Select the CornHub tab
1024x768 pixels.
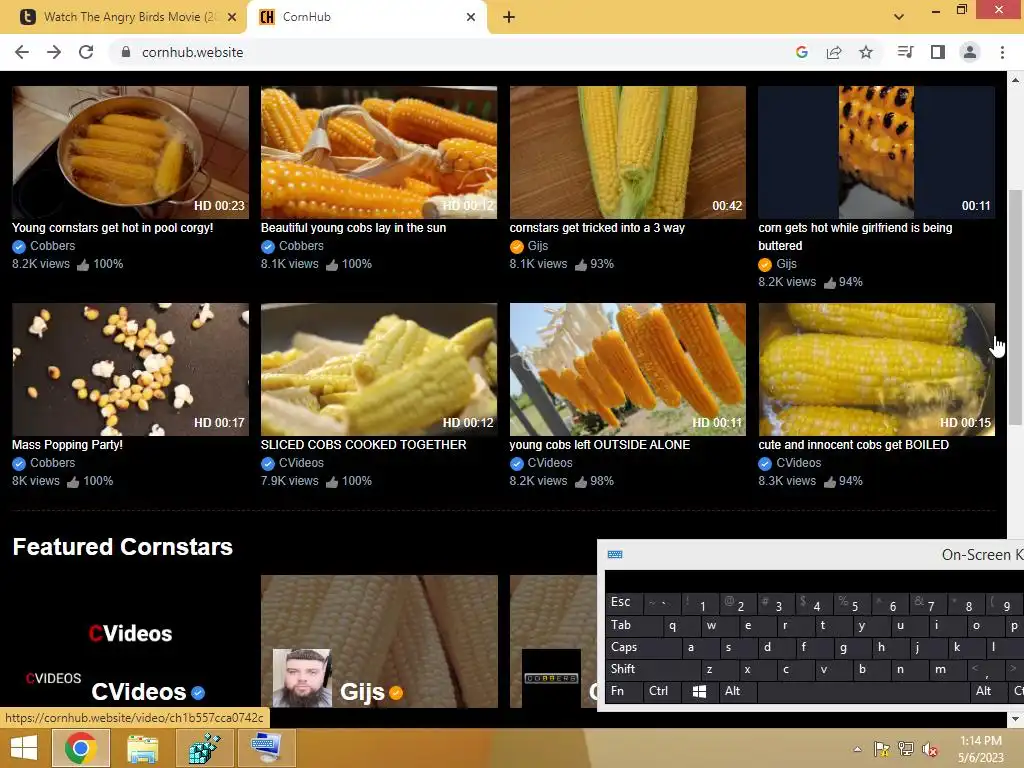[366, 17]
